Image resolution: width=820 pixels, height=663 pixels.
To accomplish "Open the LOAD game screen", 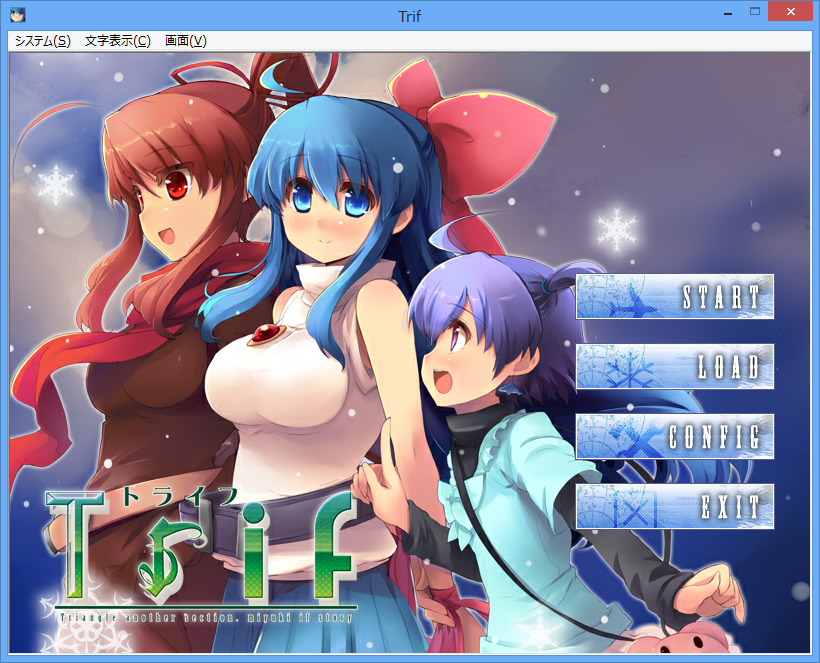I will point(675,367).
